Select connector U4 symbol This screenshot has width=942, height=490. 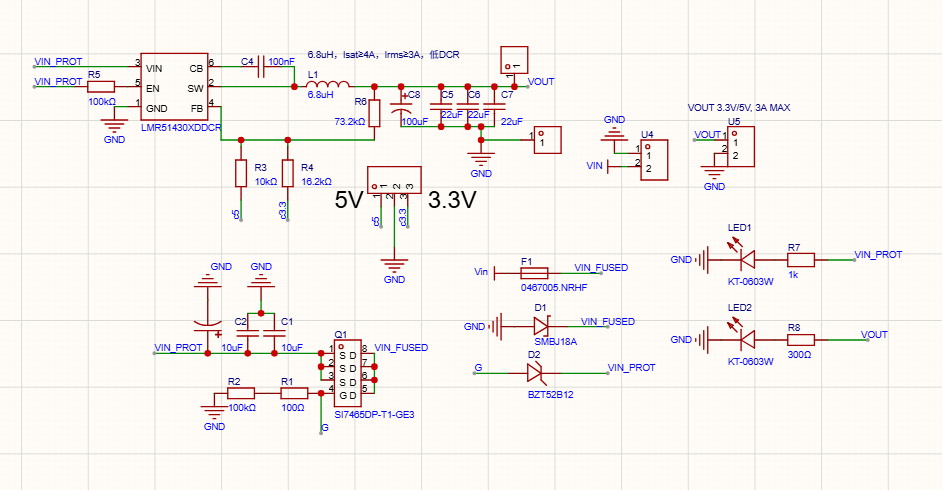coord(654,160)
